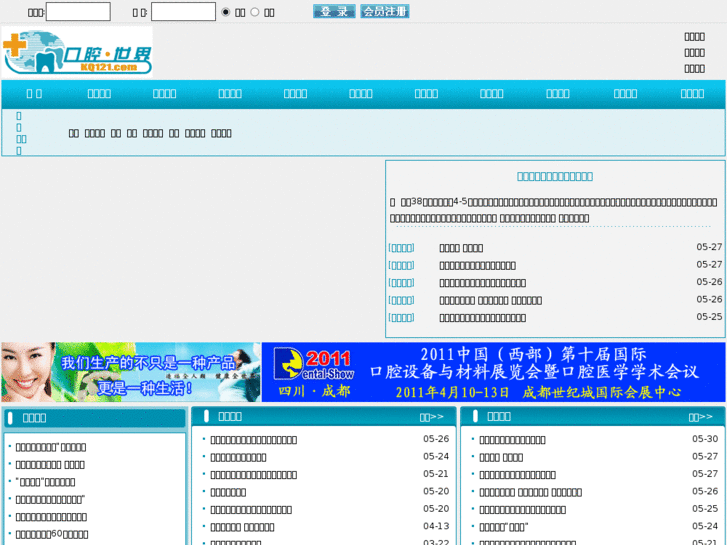
Task: Select the currently checked login type radio button
Action: 226,12
